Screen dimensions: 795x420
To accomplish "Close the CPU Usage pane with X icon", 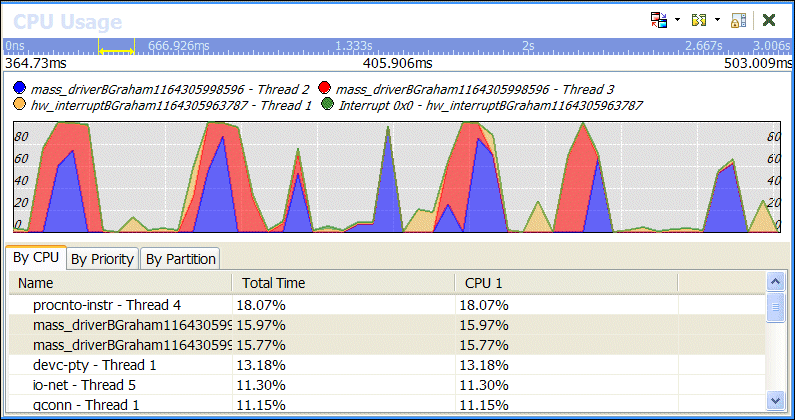I will pyautogui.click(x=769, y=20).
